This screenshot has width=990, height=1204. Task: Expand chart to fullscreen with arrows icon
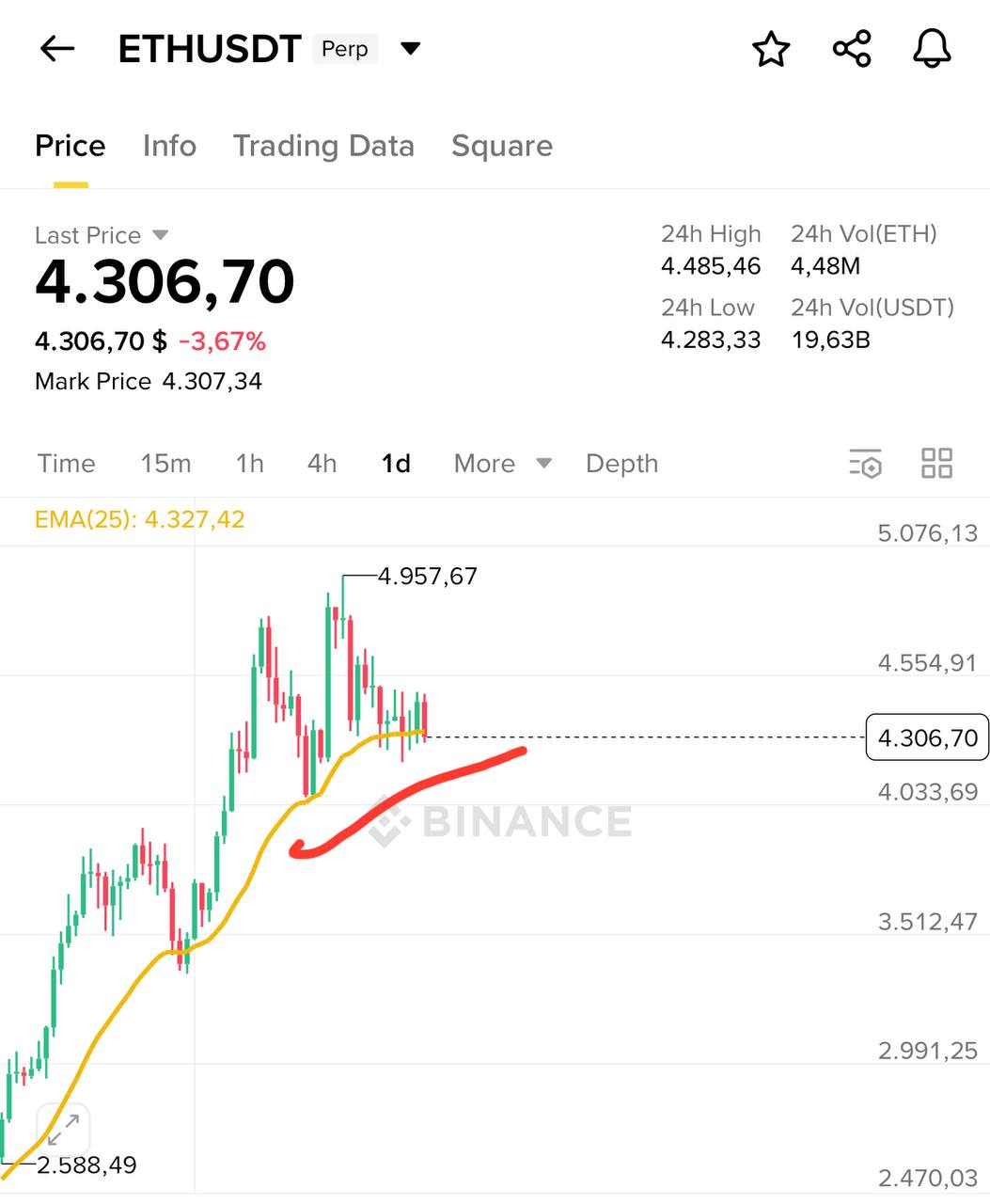tap(63, 1130)
